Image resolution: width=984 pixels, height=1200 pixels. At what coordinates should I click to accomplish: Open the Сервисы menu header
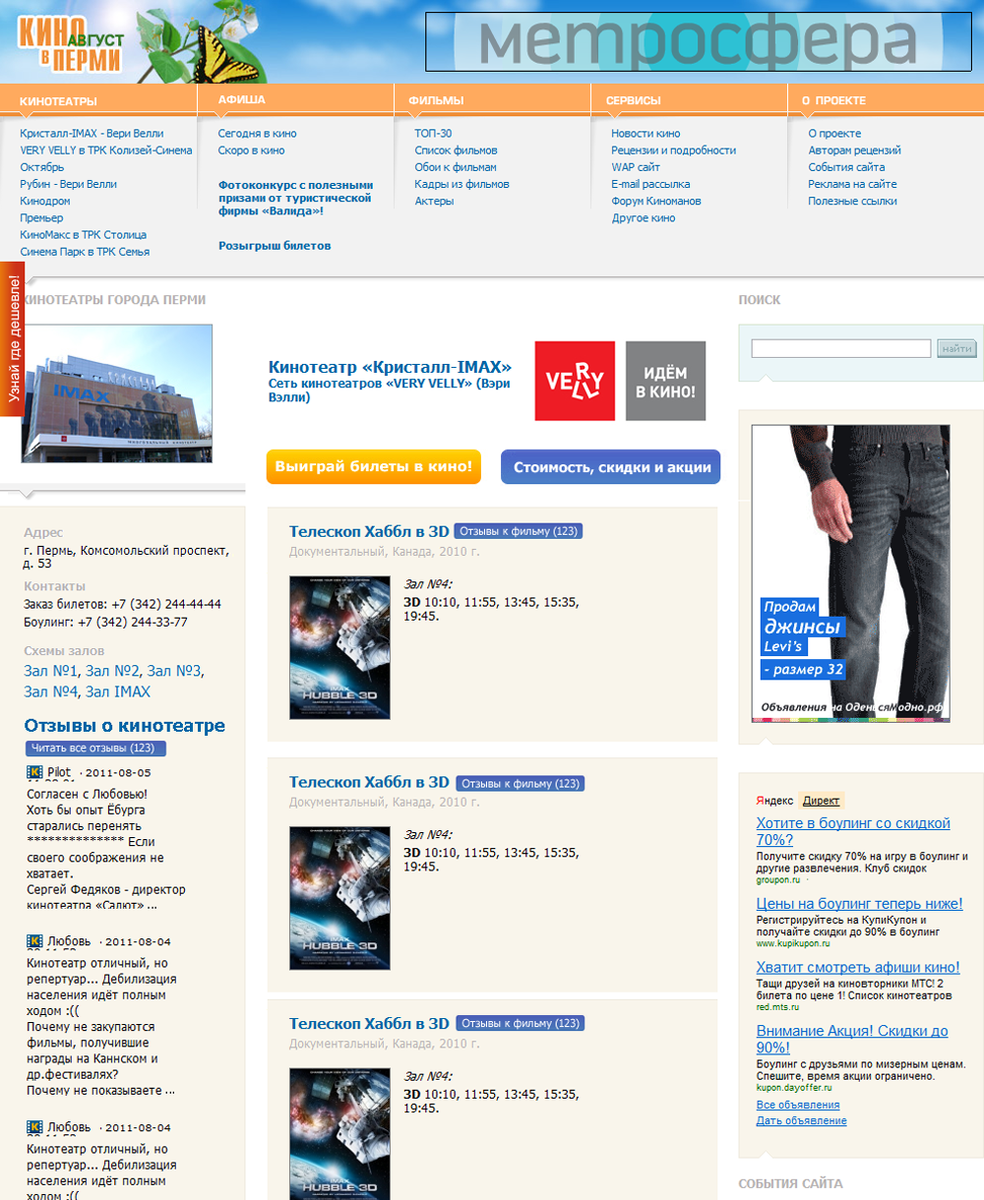pos(633,100)
